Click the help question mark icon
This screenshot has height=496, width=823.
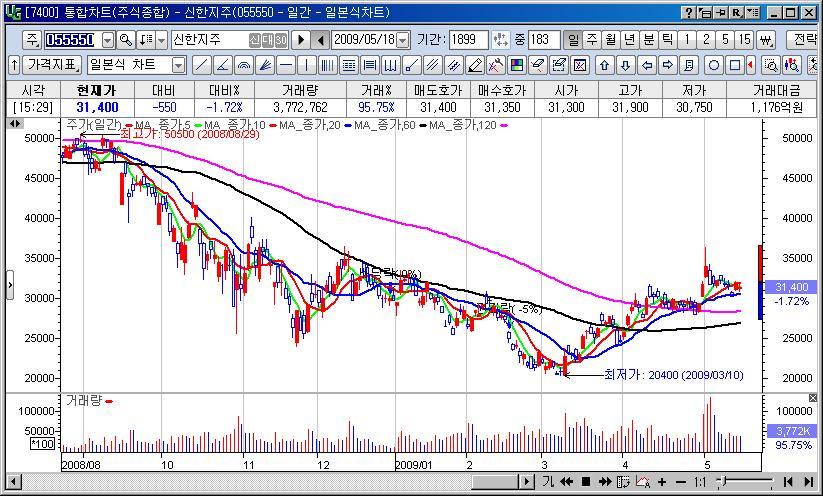click(689, 13)
